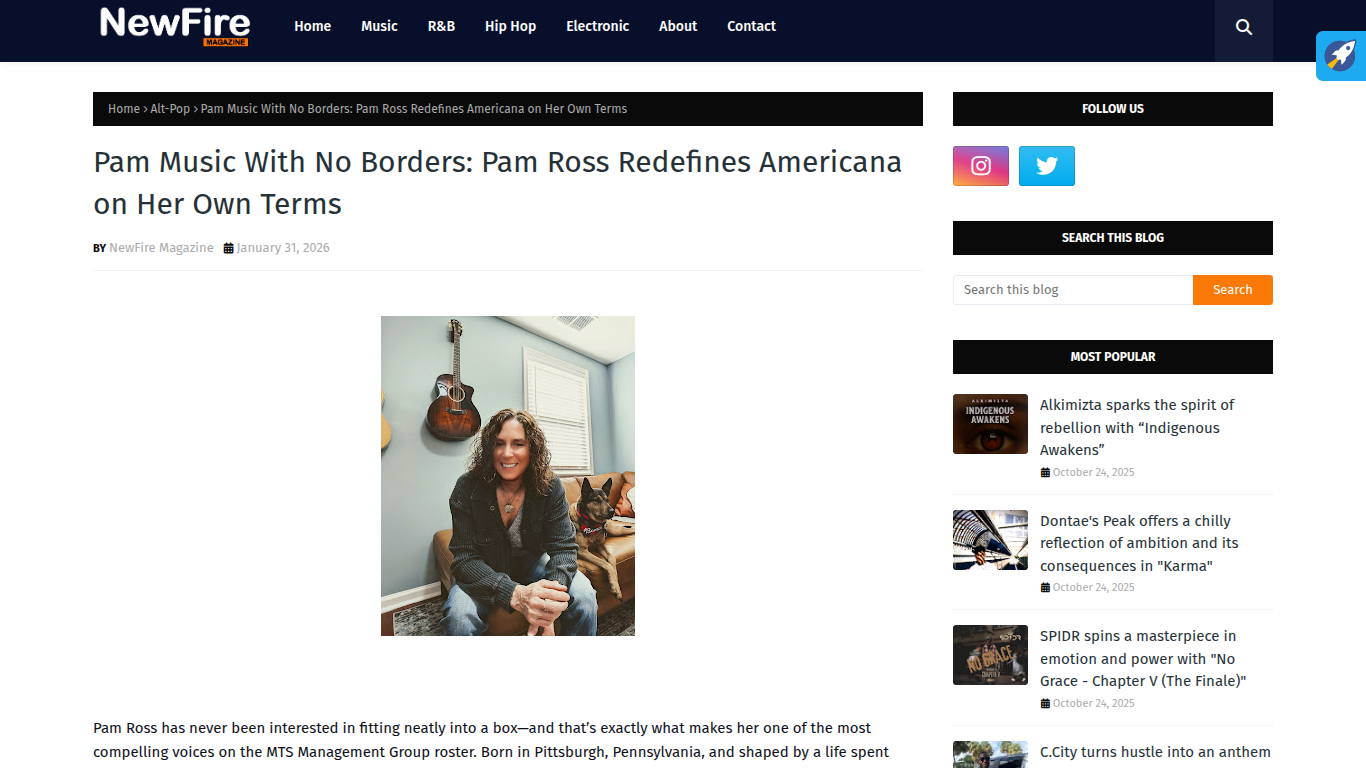Click into the Search this blog field
Viewport: 1366px width, 768px height.
[1073, 290]
